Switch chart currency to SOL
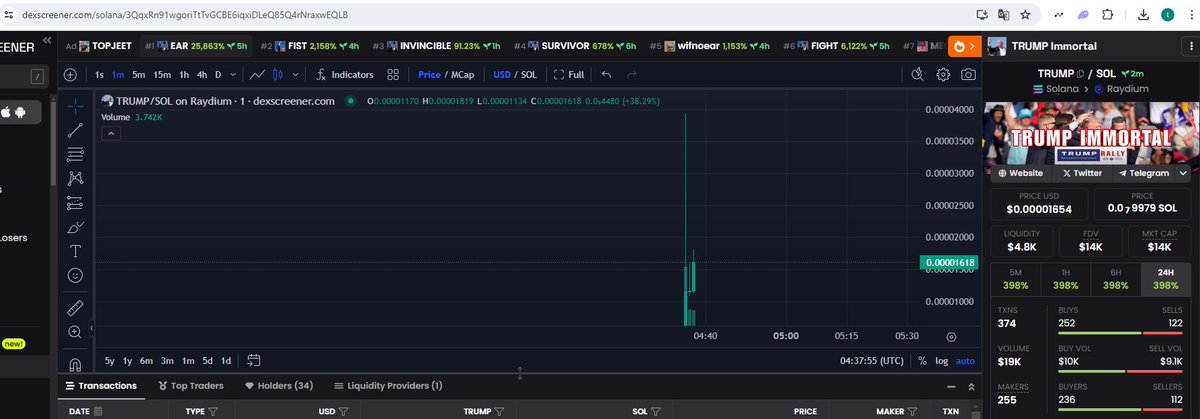The image size is (1200, 419). point(529,74)
